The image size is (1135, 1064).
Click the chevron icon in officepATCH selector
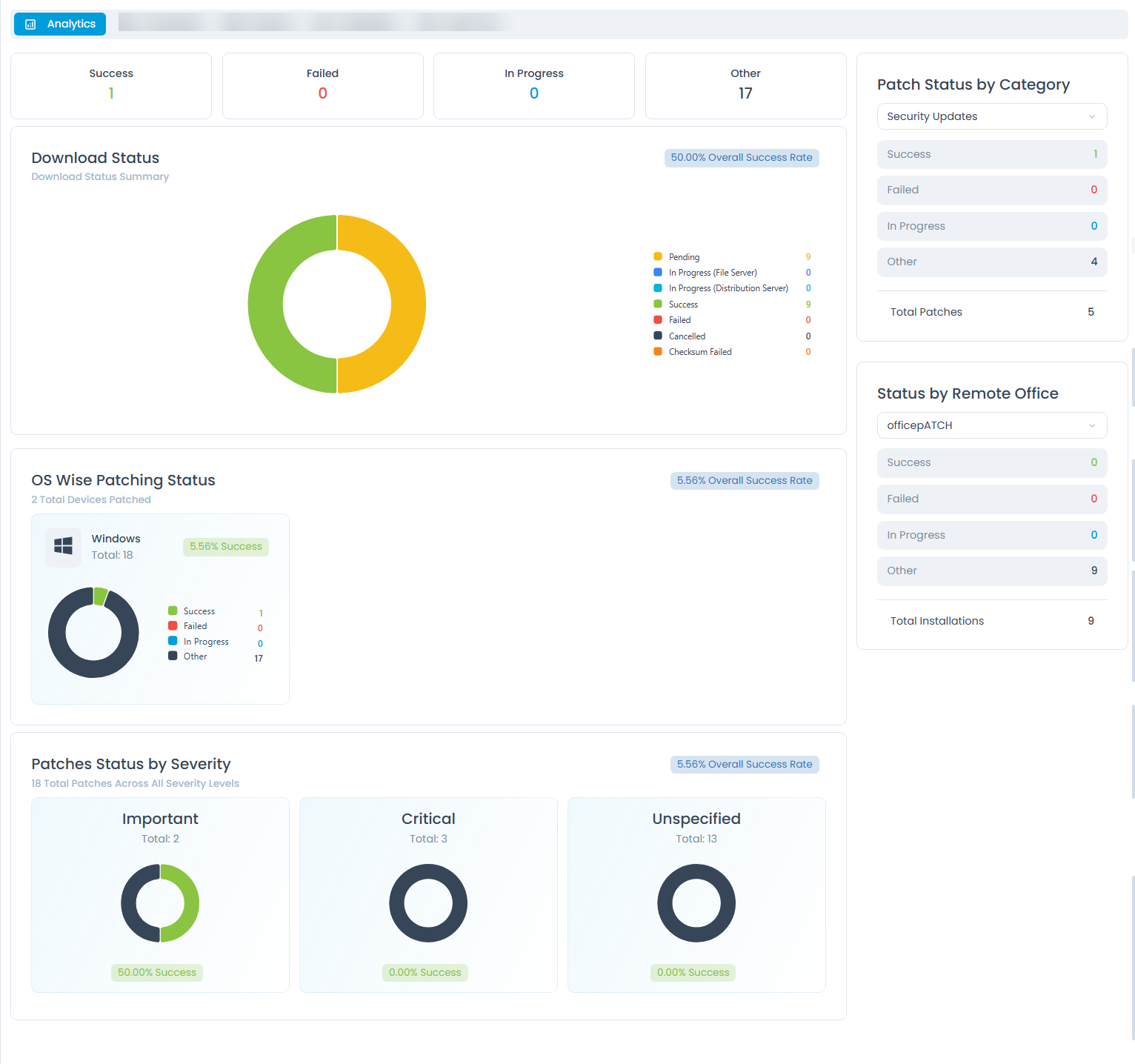1091,426
